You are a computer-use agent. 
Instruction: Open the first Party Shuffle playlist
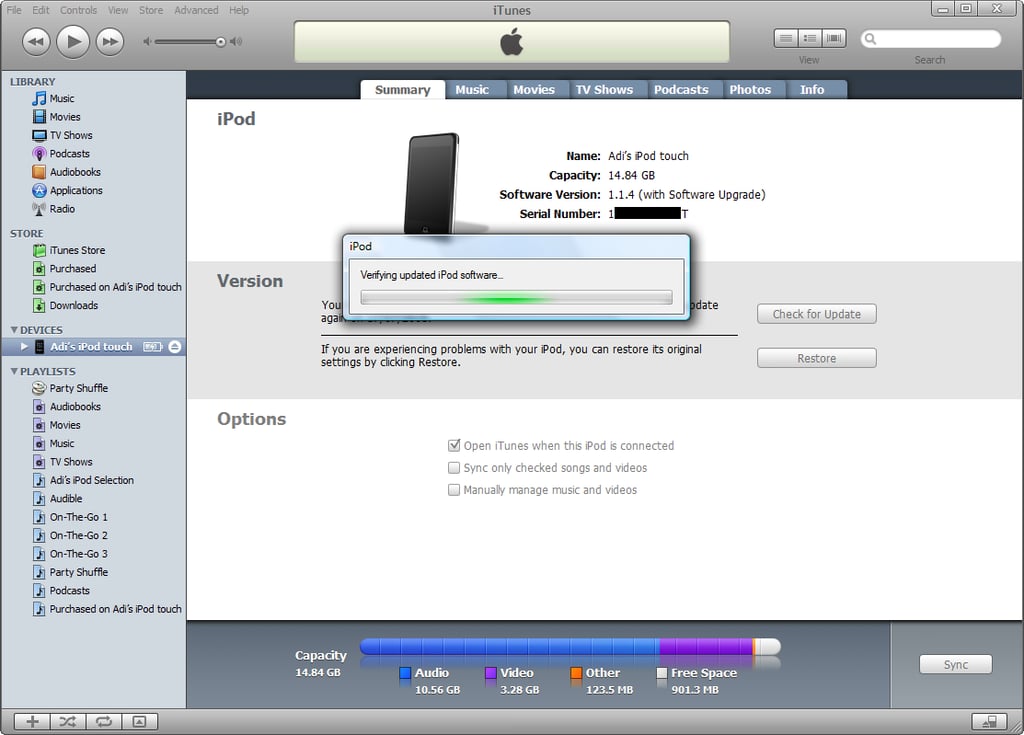click(x=70, y=388)
